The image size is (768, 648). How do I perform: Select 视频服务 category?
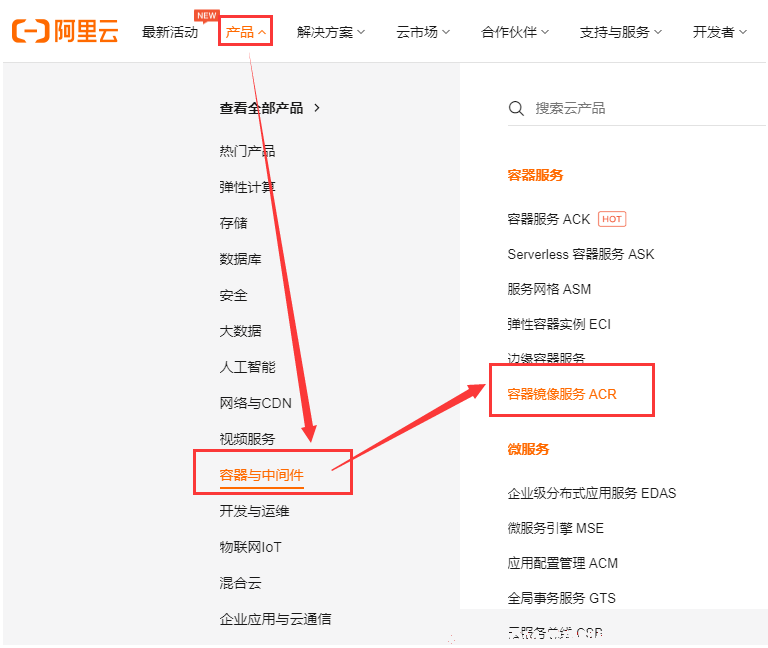[247, 439]
